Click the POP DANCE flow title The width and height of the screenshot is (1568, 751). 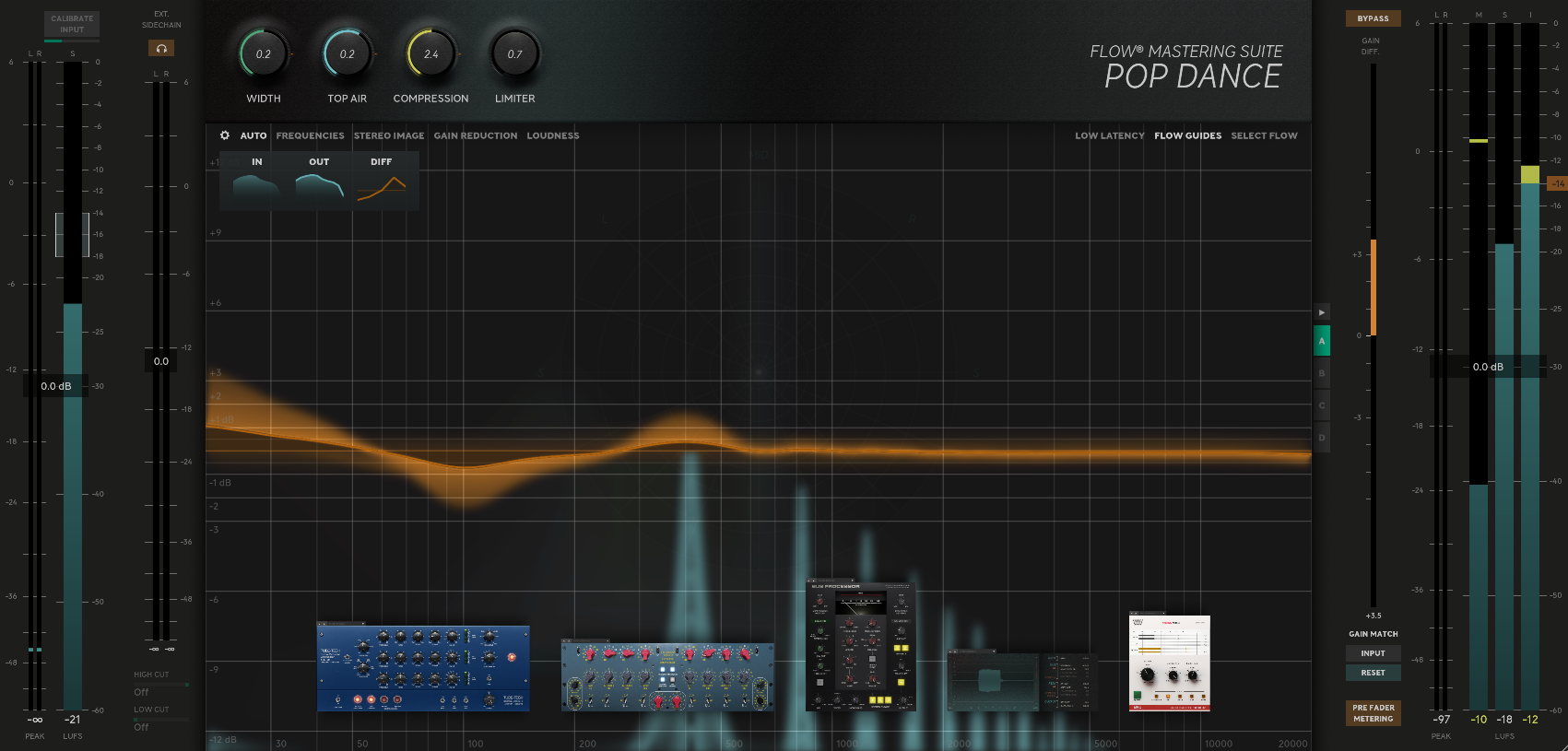click(x=1193, y=76)
